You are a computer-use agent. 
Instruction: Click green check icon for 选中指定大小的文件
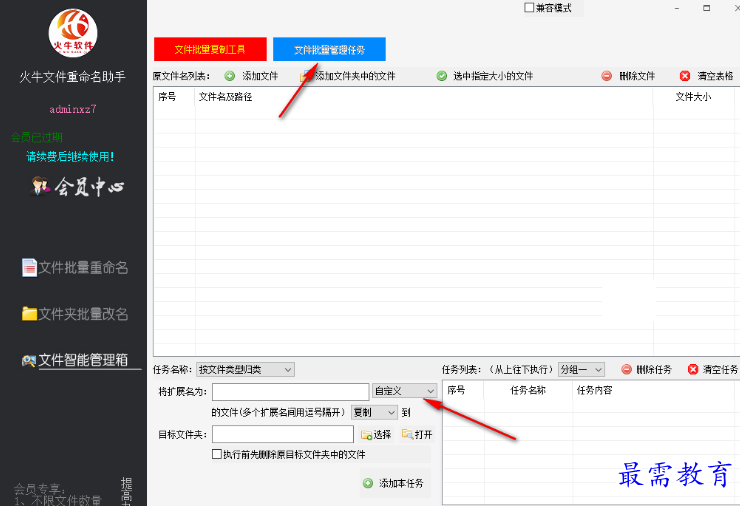tap(442, 76)
